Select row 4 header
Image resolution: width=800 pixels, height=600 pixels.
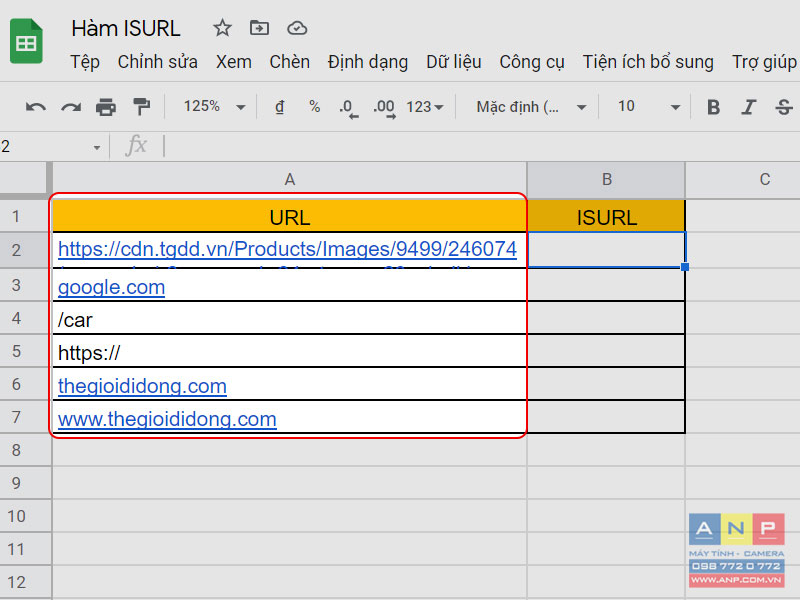coord(24,318)
